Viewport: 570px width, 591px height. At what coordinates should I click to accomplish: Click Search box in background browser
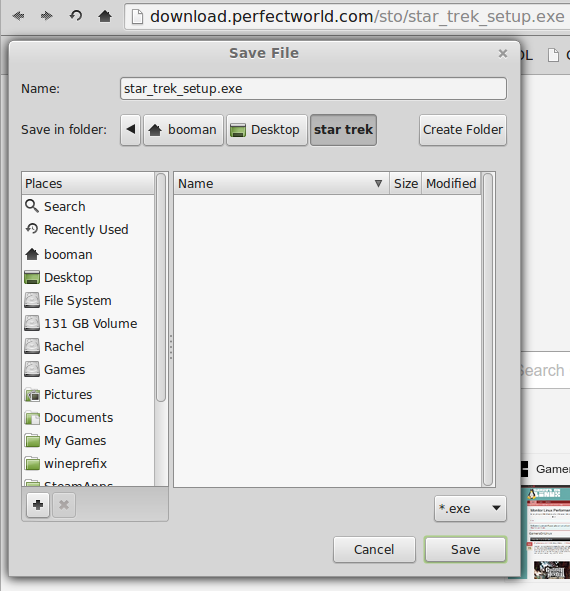(545, 370)
